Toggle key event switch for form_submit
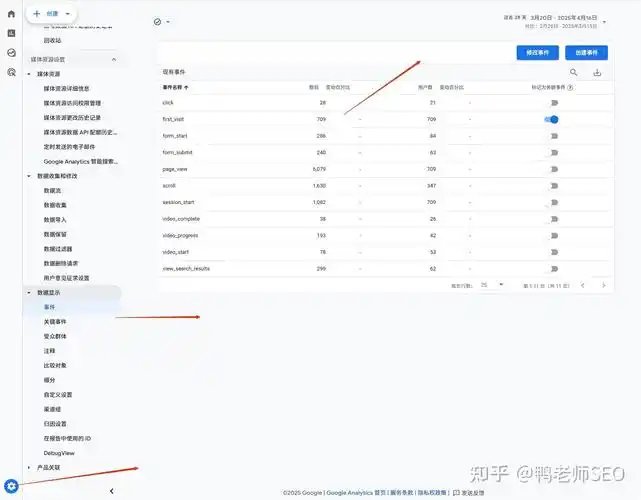Screen dimensions: 641x500 point(554,152)
